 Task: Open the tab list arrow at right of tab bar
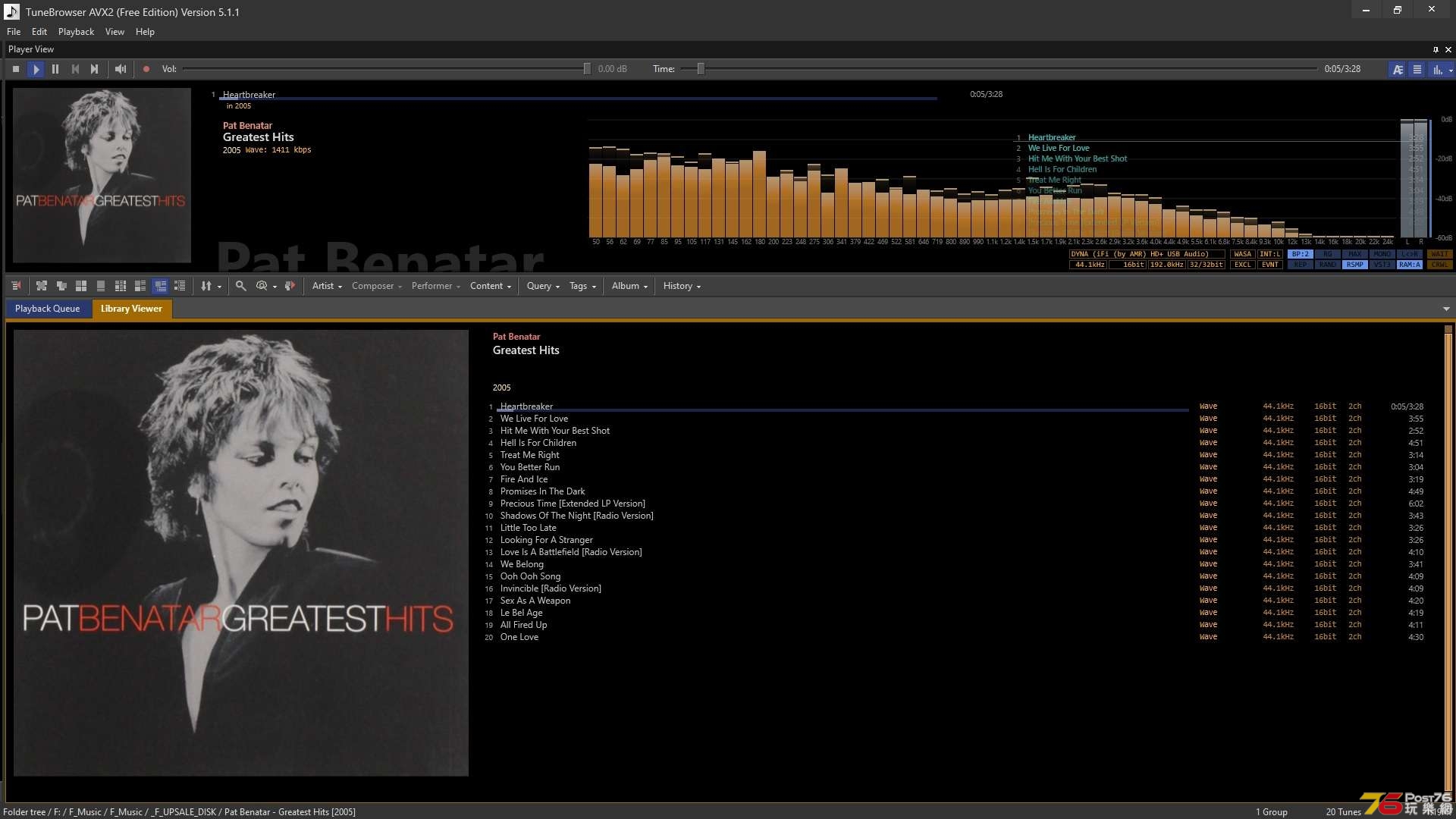coord(1446,309)
